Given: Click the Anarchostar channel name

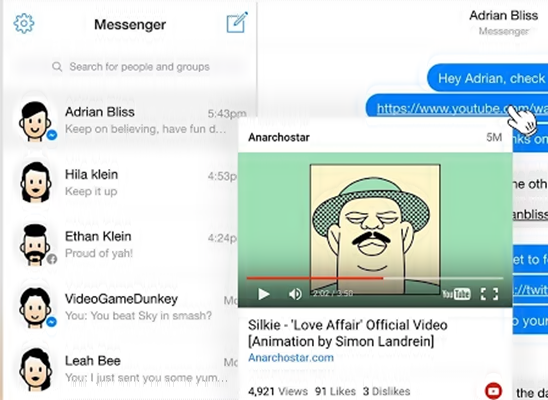Looking at the screenshot, I should click(x=279, y=137).
